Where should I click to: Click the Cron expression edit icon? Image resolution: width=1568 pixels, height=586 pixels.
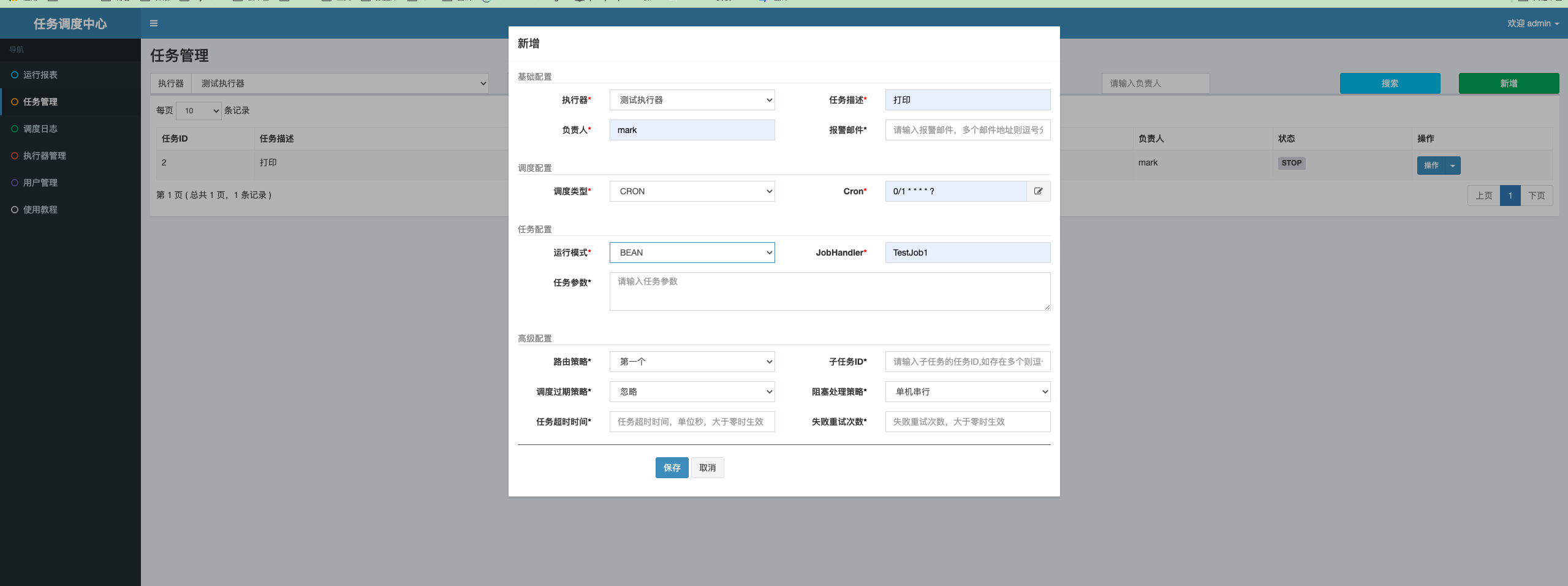point(1038,191)
